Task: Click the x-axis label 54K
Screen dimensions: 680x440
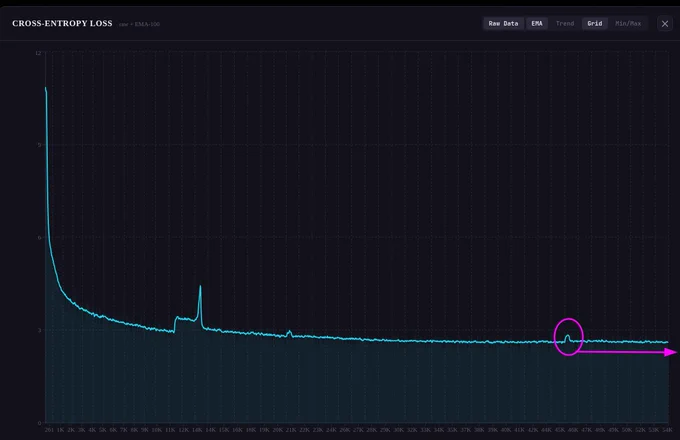Action: click(x=667, y=430)
